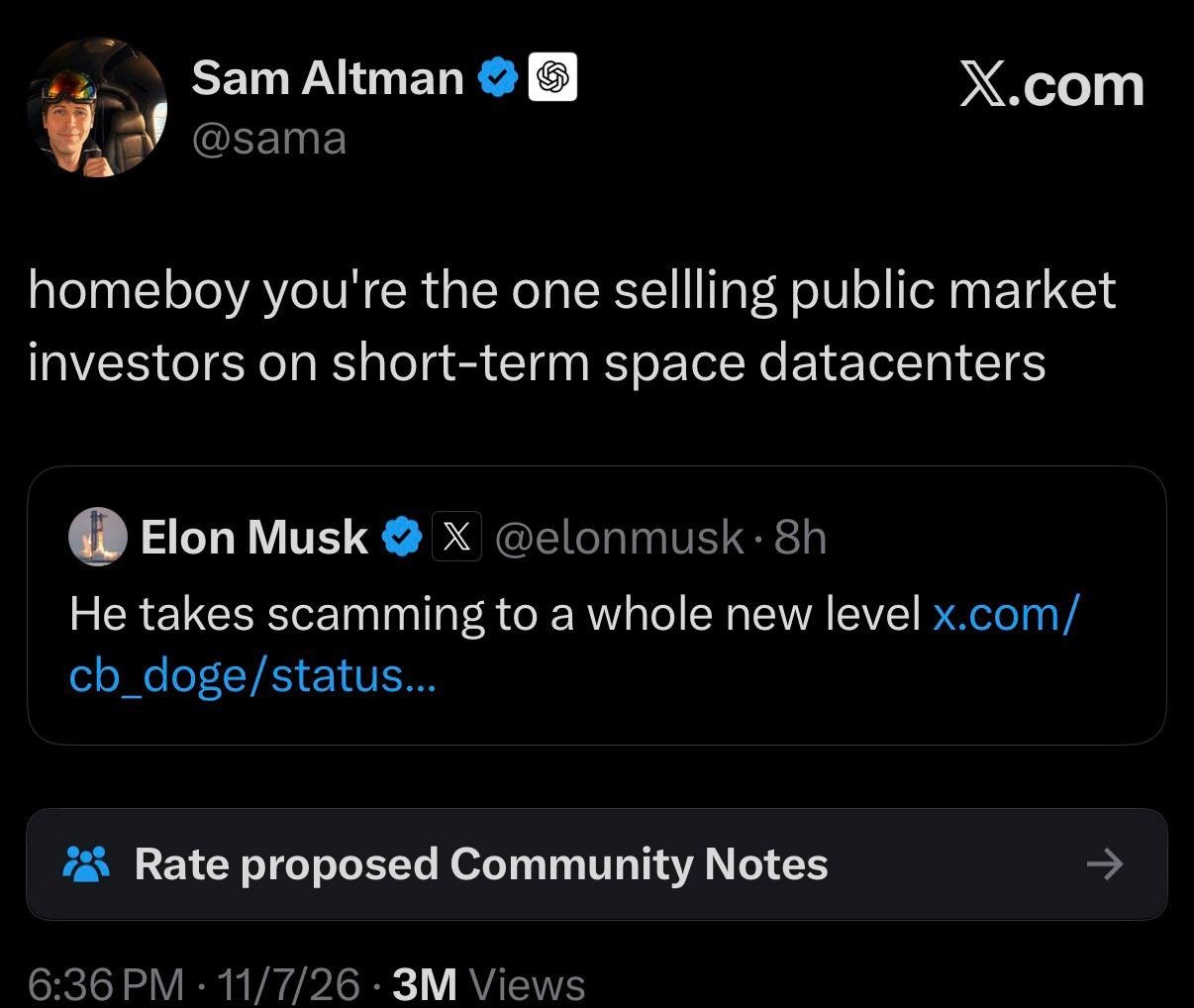Open Rate proposed Community Notes
This screenshot has height=1008, width=1194.
[596, 864]
